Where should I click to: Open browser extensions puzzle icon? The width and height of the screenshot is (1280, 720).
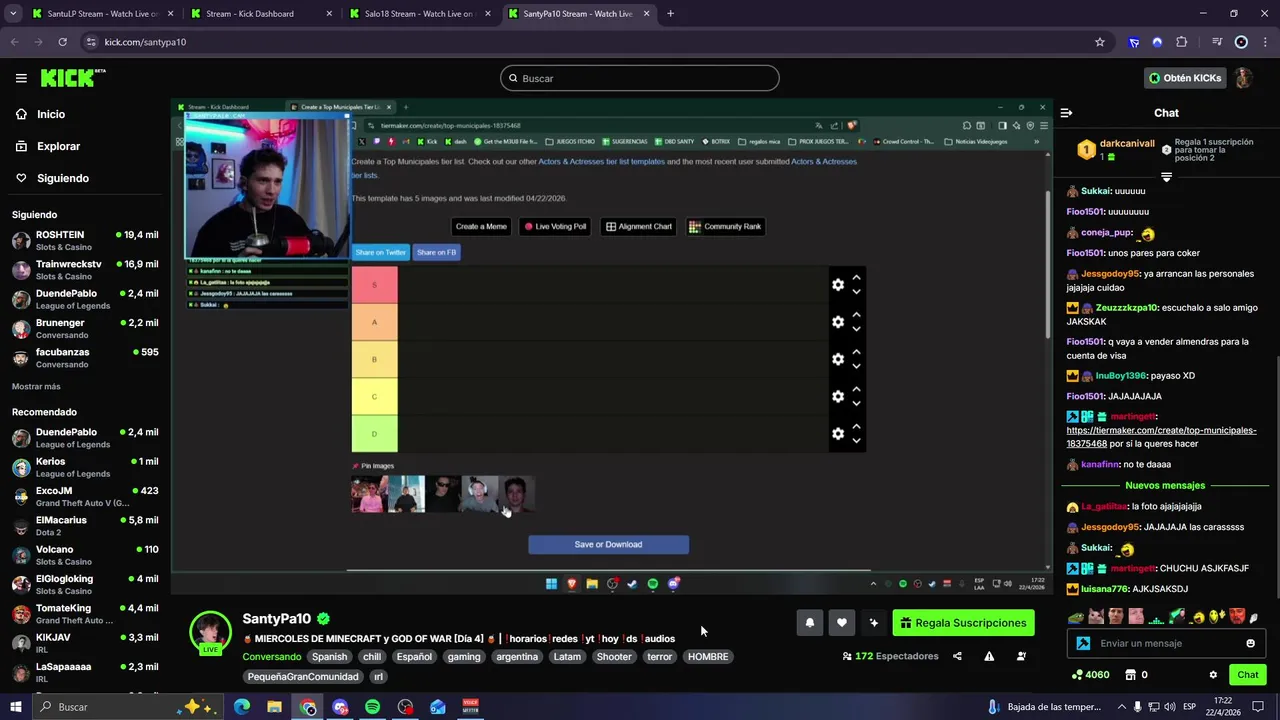[x=1182, y=42]
